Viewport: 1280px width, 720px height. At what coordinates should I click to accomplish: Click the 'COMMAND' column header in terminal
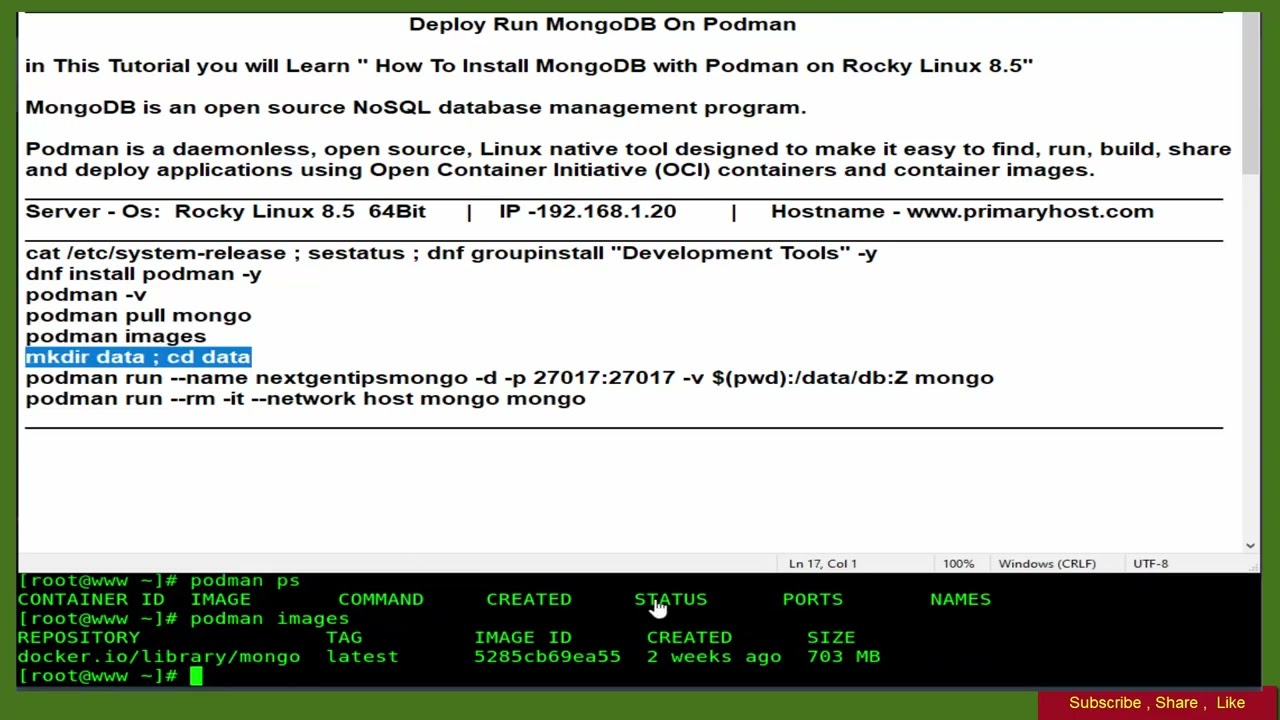[381, 599]
